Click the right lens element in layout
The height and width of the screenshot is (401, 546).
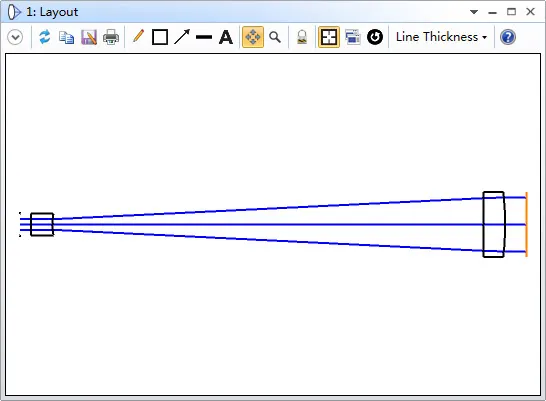[493, 225]
